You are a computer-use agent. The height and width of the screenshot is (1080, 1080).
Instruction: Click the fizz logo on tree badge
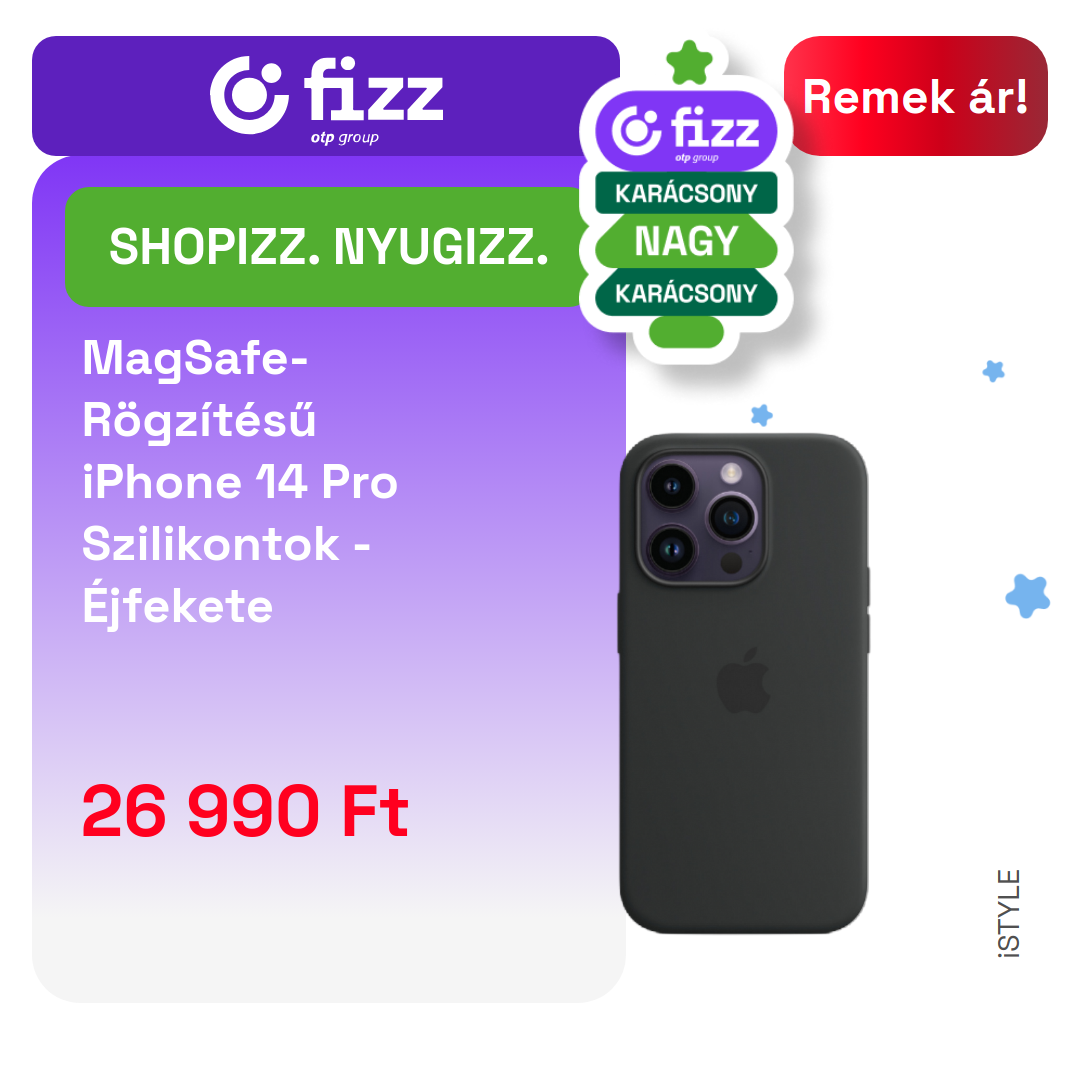[x=686, y=132]
